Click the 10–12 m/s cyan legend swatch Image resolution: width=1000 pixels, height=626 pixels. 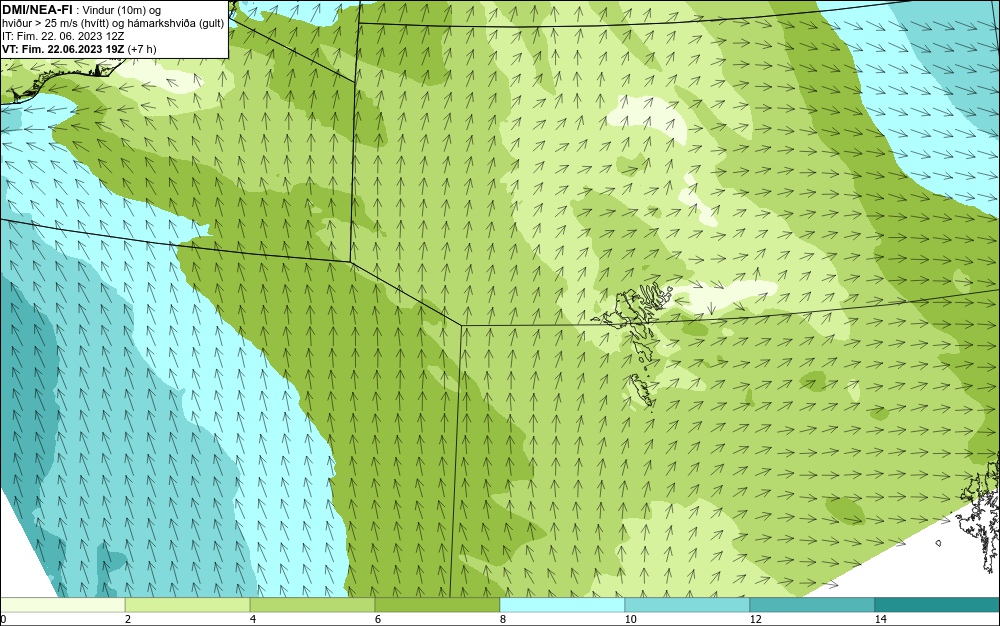coord(688,604)
